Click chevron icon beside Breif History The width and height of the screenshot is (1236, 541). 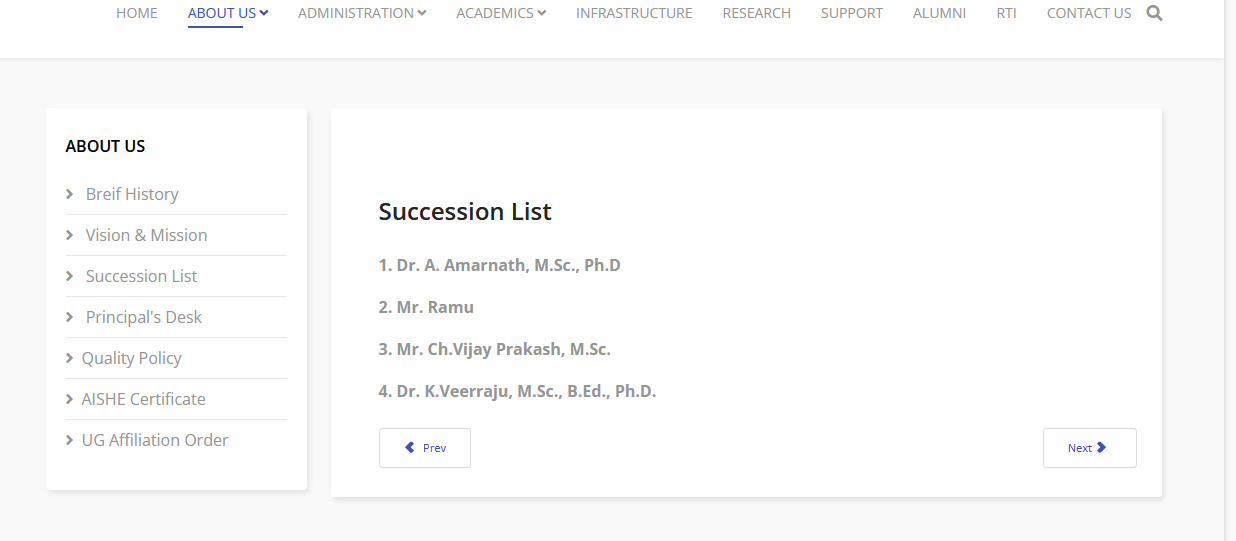70,194
